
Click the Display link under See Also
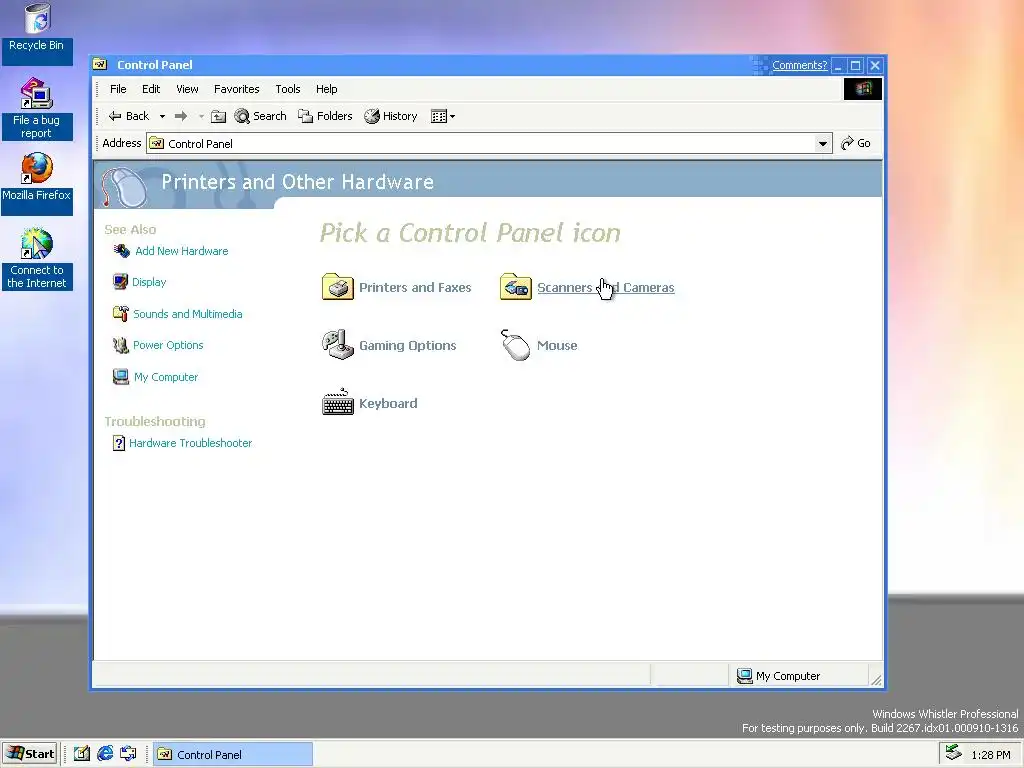point(149,282)
